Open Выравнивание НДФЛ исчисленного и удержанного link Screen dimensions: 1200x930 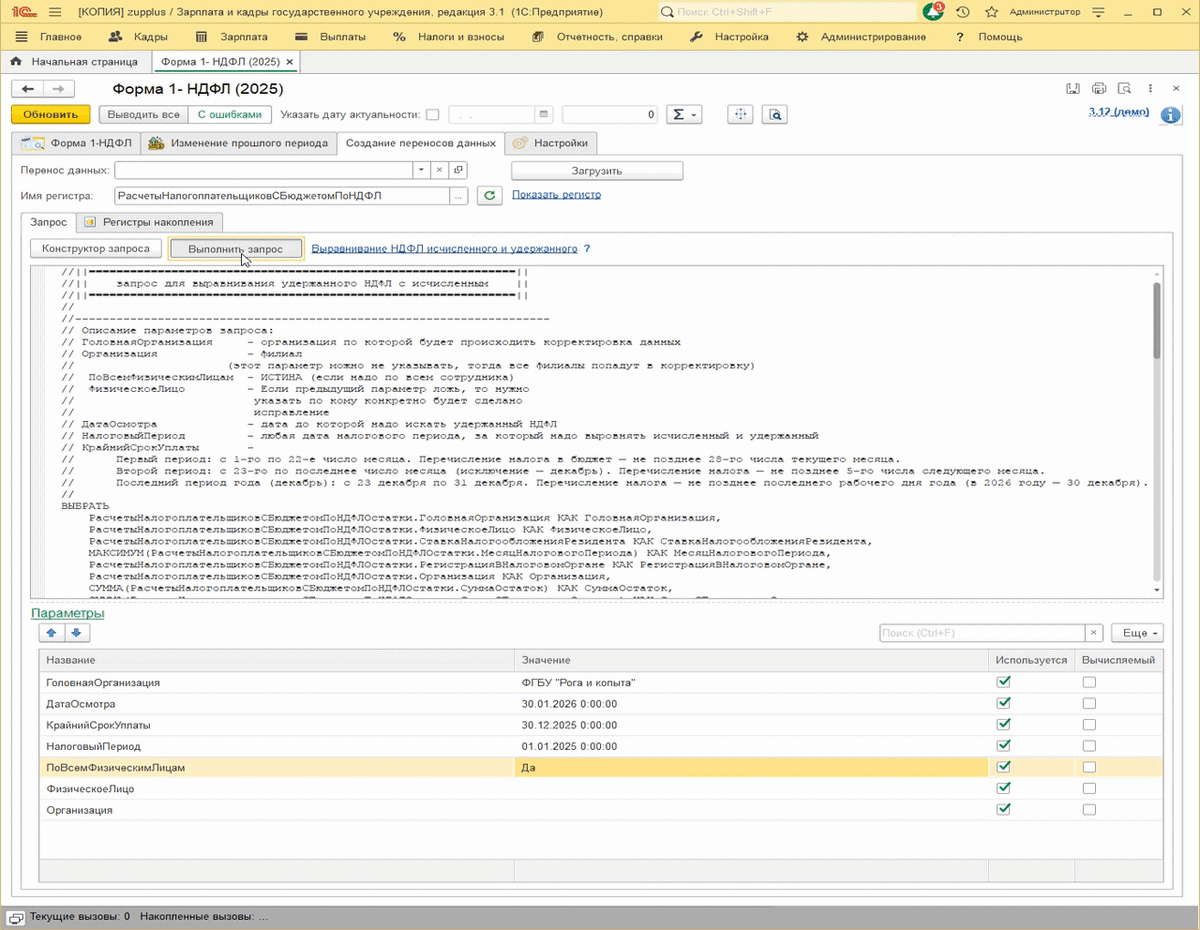(445, 248)
